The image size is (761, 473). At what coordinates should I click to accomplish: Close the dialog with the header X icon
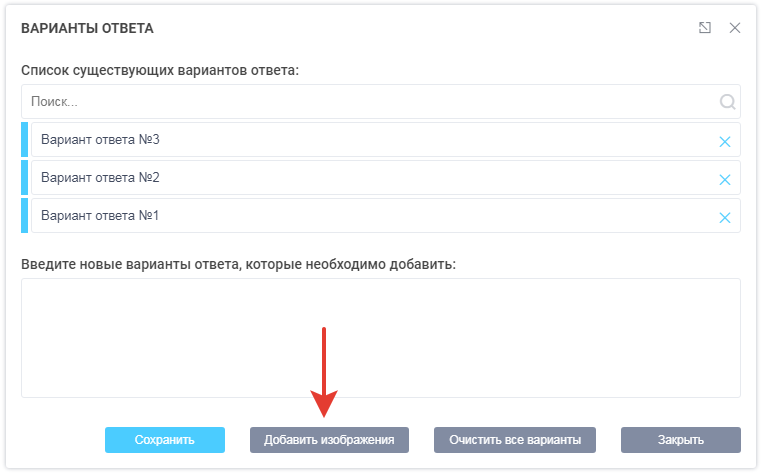735,28
